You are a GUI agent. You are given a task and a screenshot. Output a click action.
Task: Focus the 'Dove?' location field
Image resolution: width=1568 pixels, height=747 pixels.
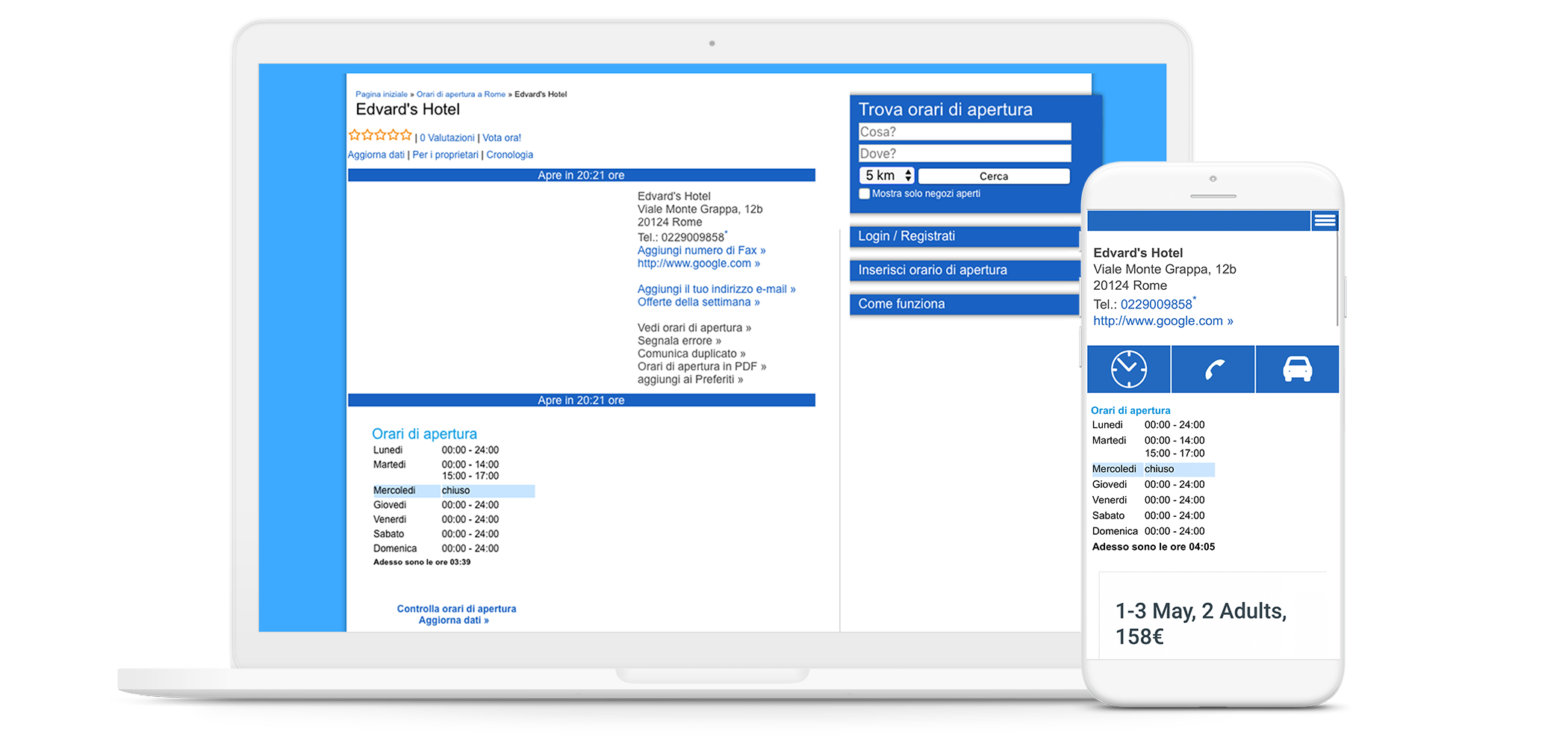[964, 154]
